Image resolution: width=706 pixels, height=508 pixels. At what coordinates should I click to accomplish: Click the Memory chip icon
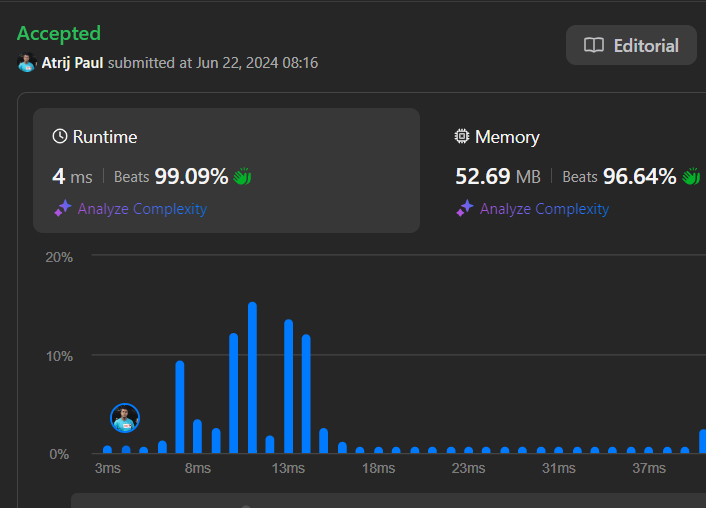[462, 136]
